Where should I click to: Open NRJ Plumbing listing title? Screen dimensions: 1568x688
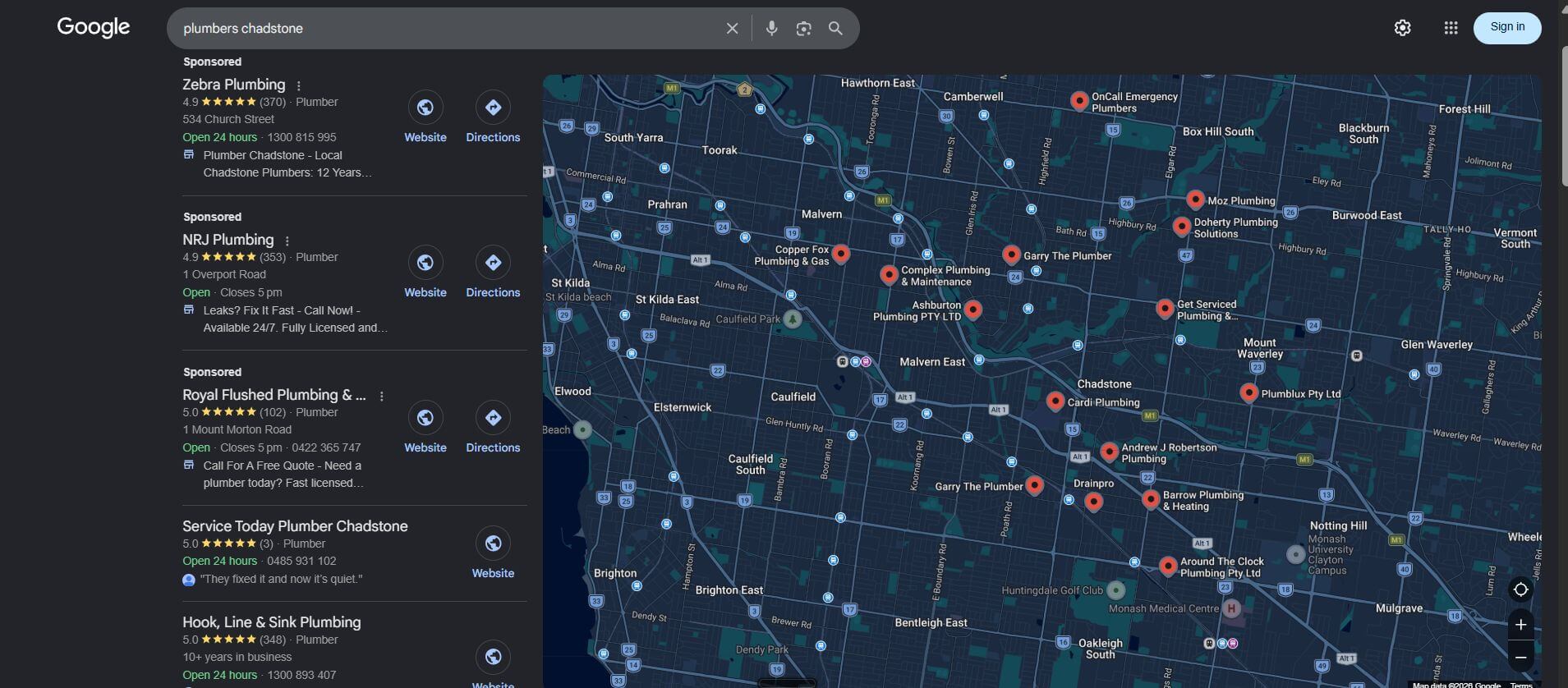click(228, 240)
